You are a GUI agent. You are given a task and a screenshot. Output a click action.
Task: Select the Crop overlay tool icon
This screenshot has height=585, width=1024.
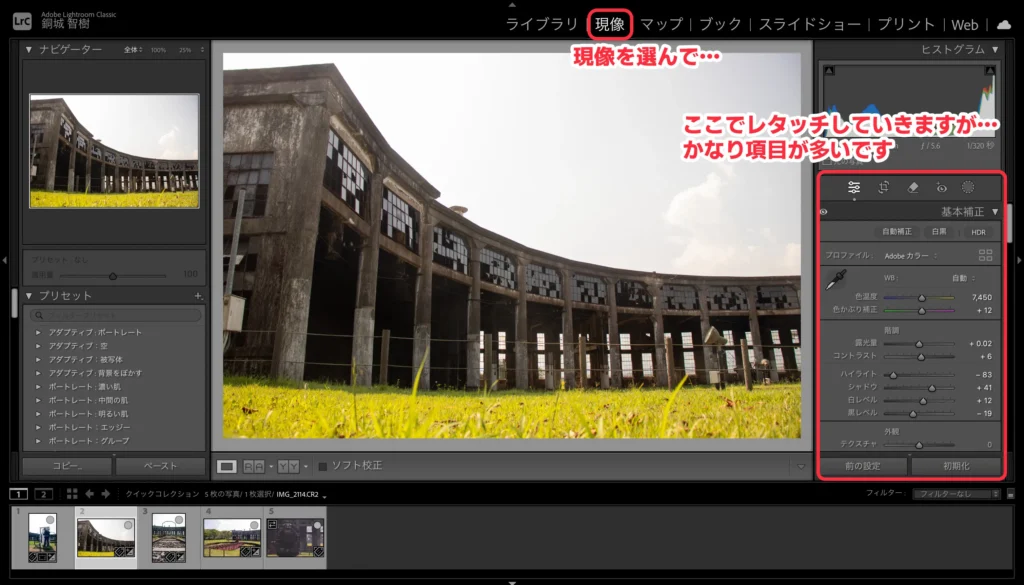pos(884,187)
